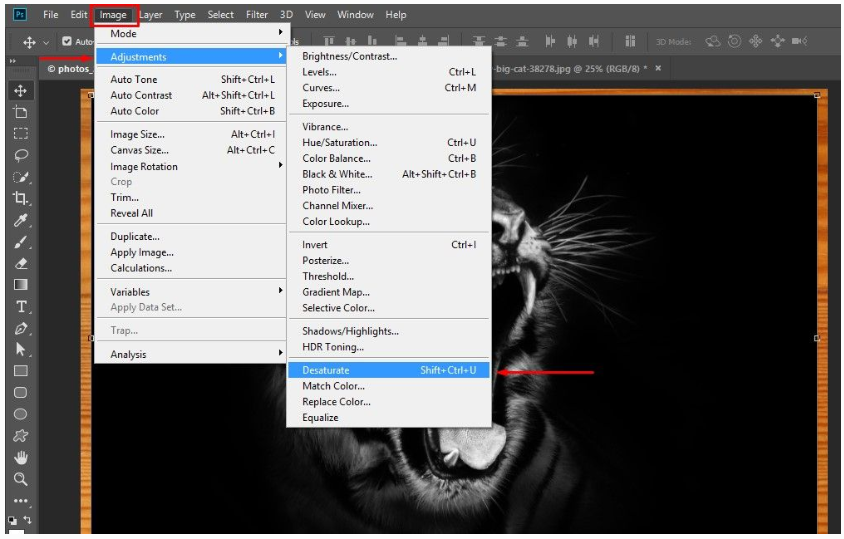The width and height of the screenshot is (844, 539).
Task: Select the Eraser tool
Action: click(x=20, y=263)
